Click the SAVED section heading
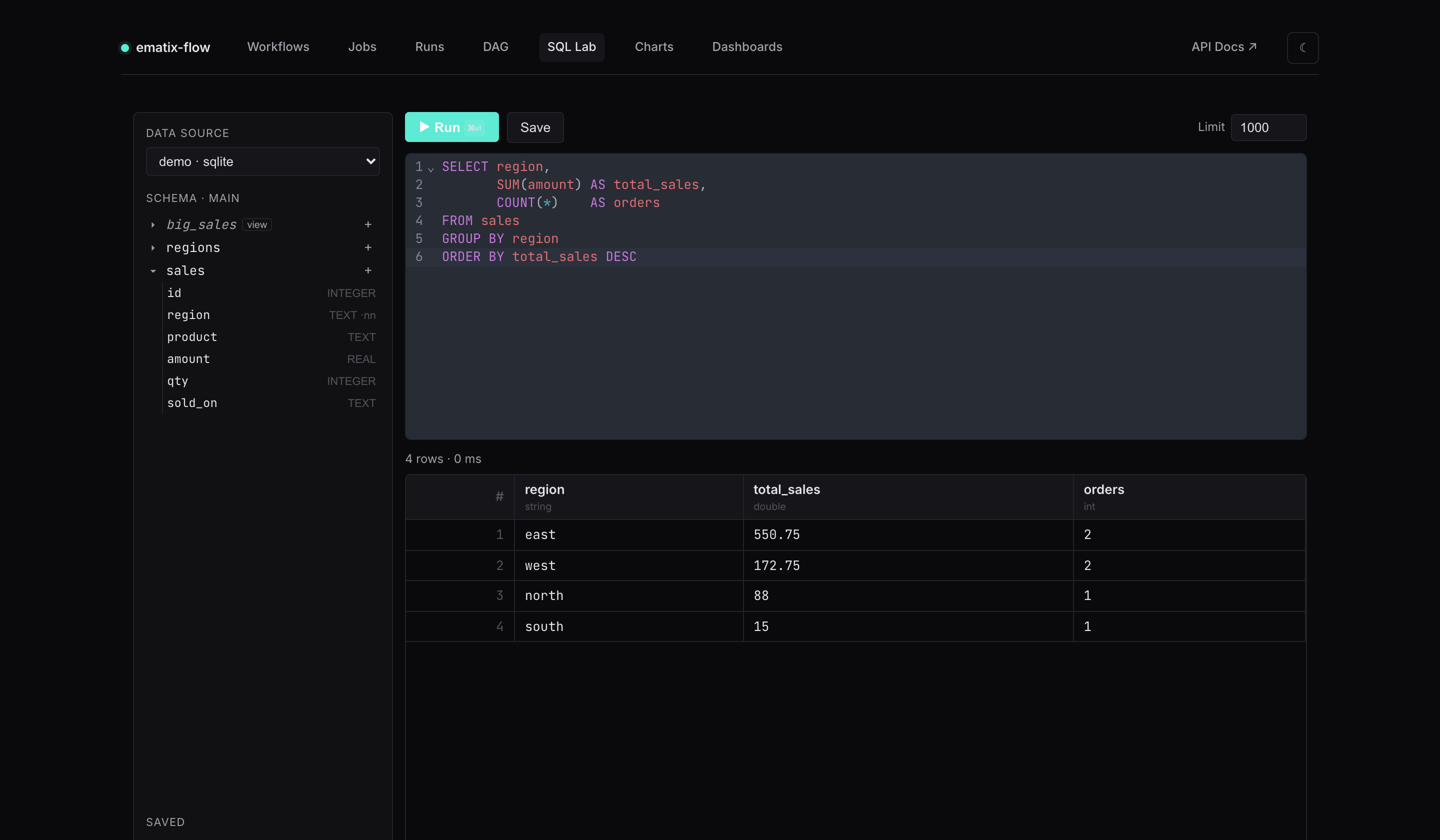The width and height of the screenshot is (1440, 840). pos(165,822)
